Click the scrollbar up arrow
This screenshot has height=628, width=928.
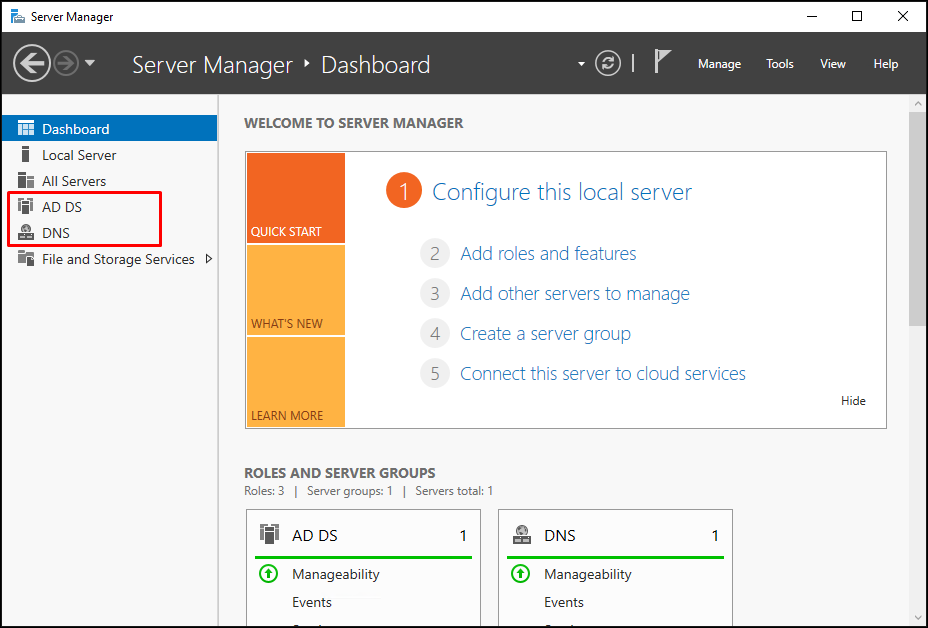tap(918, 104)
